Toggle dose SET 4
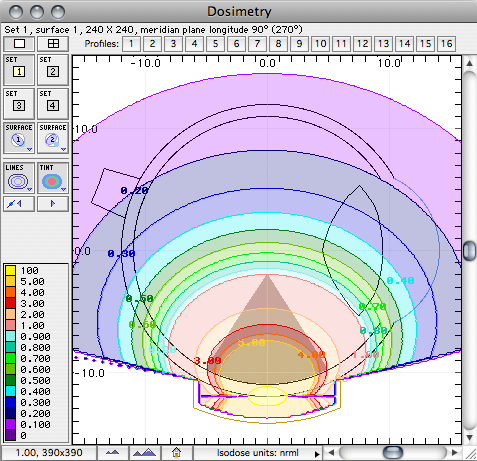 tap(53, 104)
